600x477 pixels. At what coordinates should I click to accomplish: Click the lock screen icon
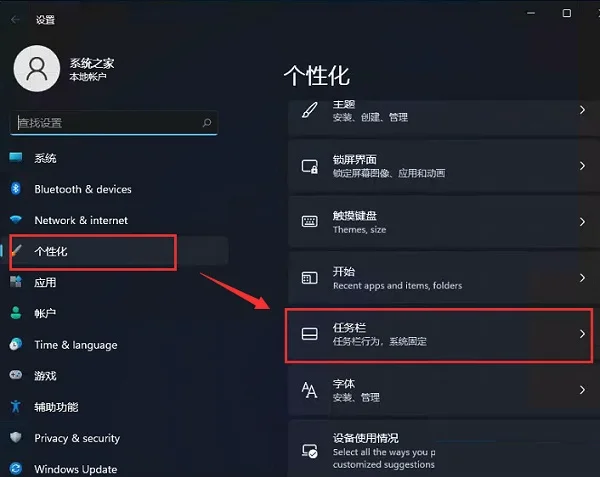[310, 166]
